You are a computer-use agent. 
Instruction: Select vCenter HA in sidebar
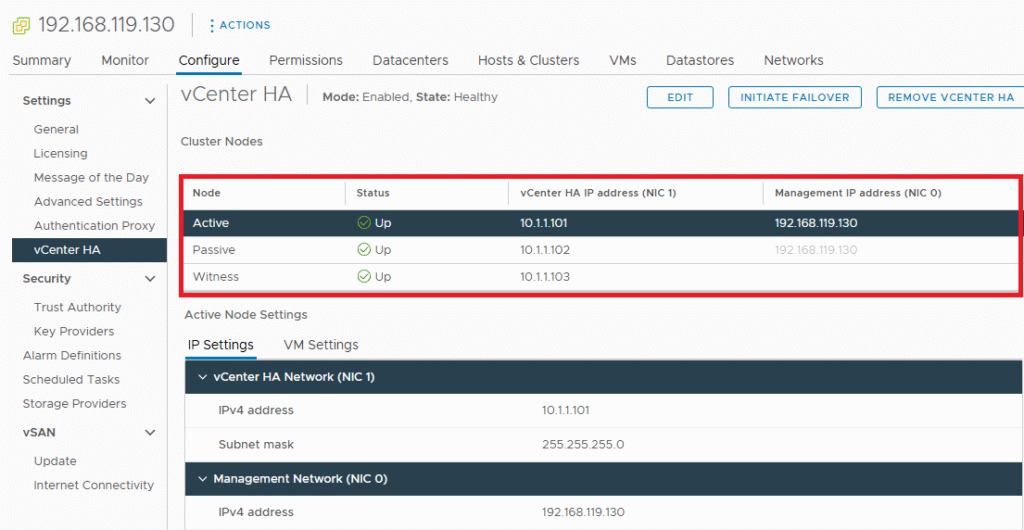[x=89, y=250]
